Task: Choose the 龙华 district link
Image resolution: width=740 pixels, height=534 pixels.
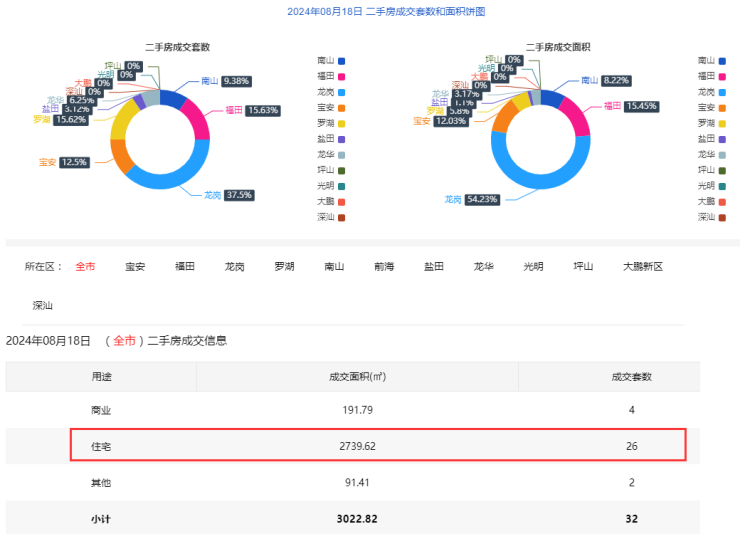Action: pos(484,267)
